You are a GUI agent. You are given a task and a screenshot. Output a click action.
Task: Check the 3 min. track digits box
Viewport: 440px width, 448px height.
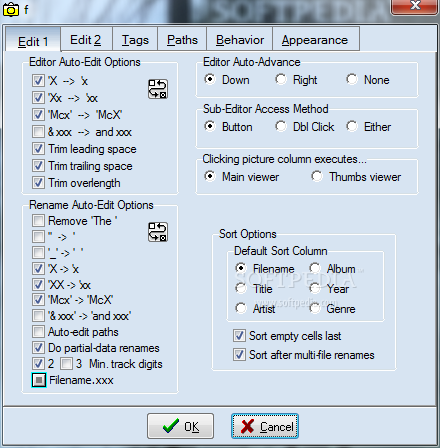tap(66, 364)
